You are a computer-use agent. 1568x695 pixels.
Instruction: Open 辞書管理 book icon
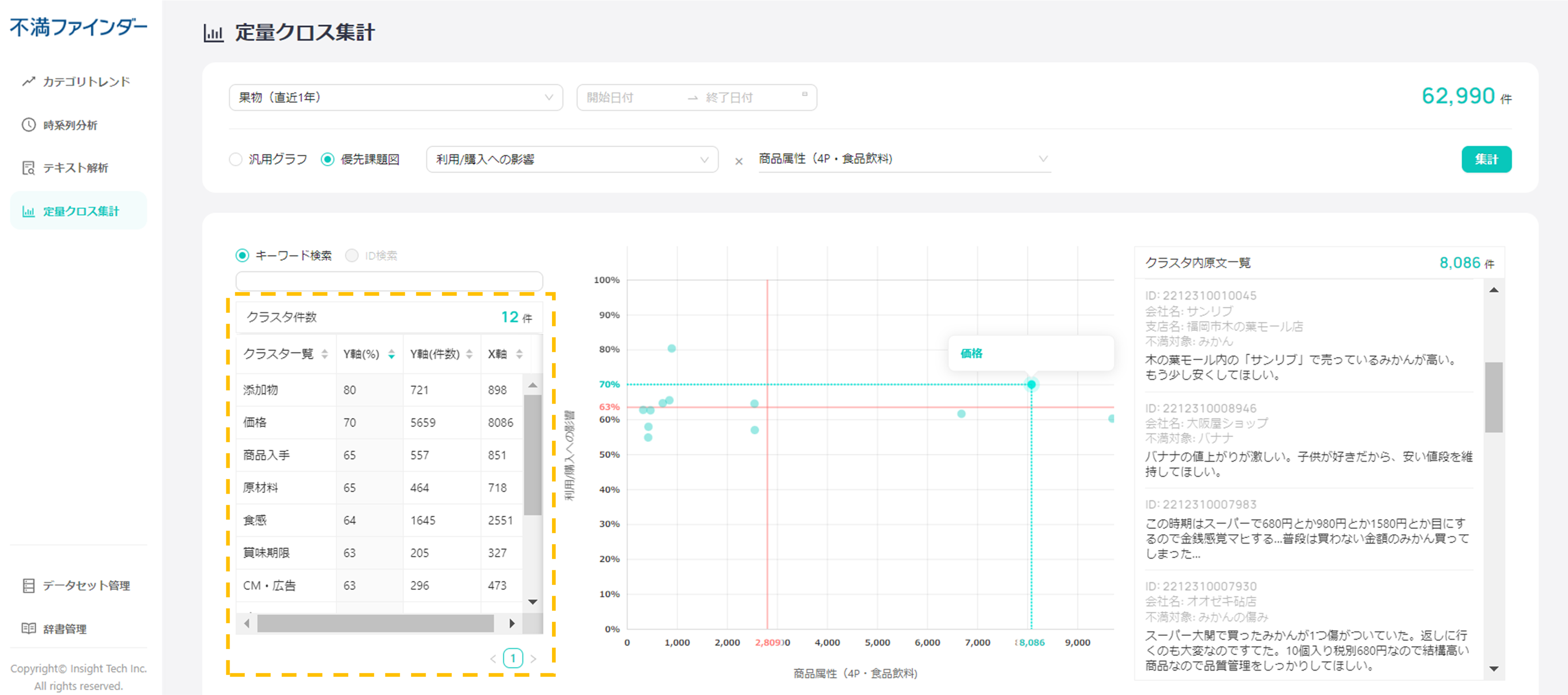point(29,628)
